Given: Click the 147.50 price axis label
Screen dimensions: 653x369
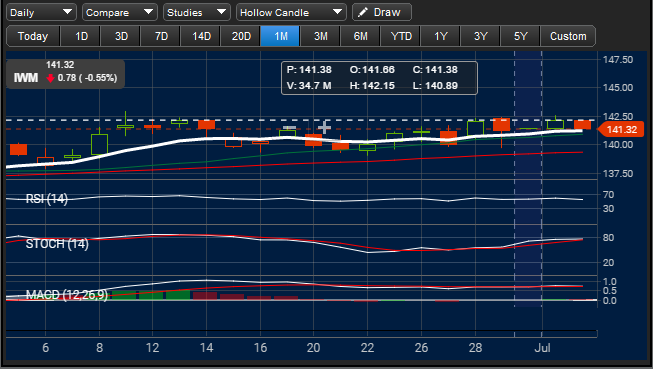Looking at the screenshot, I should pyautogui.click(x=618, y=60).
